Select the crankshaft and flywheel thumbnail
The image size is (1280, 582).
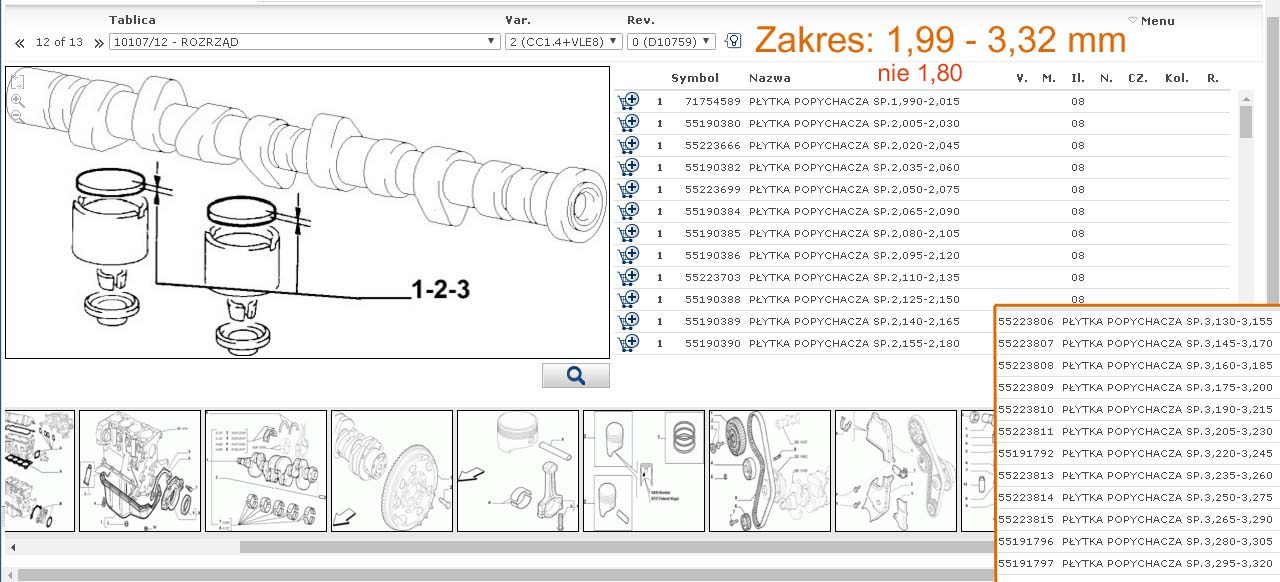tap(392, 470)
